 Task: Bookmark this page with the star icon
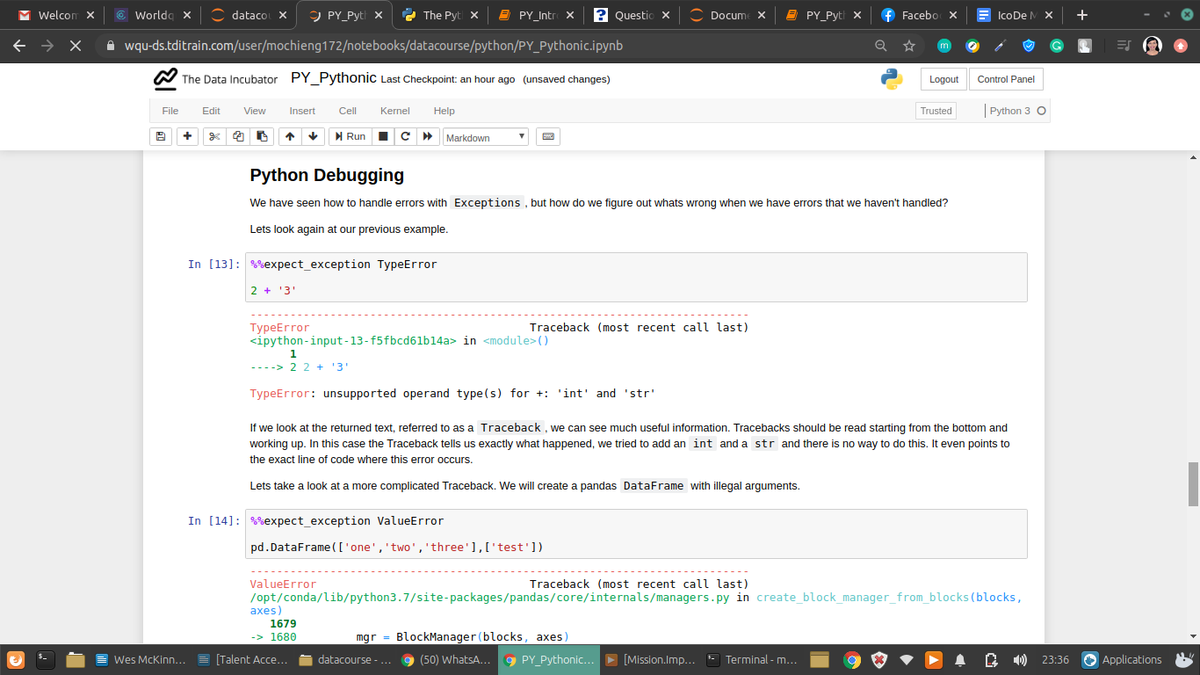point(907,46)
